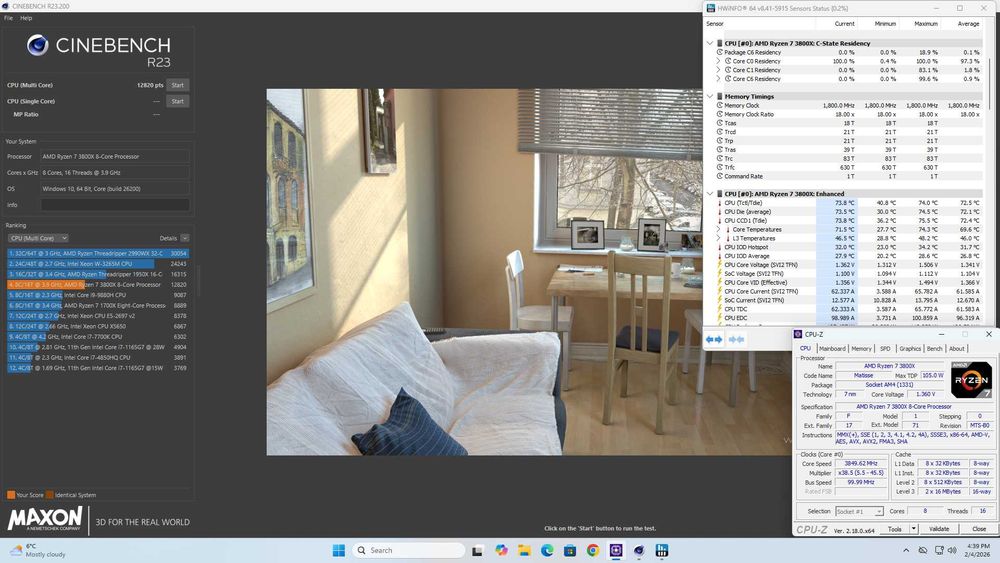Show hidden system tray icons chevron
The image size is (1000, 563).
tap(906, 550)
